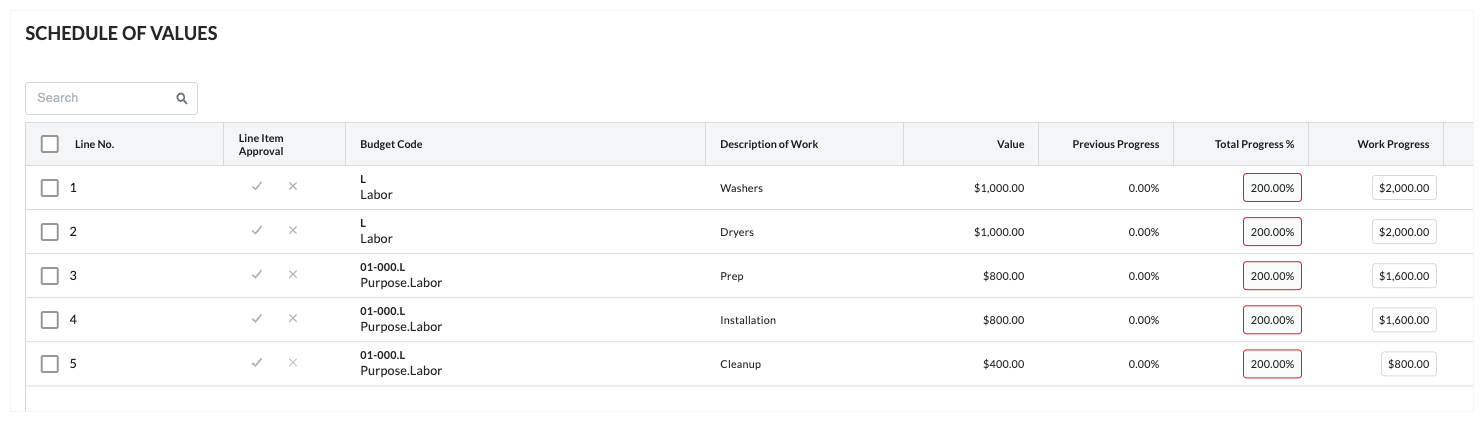Approve the Installation line checkmark
1484x422 pixels.
(257, 319)
